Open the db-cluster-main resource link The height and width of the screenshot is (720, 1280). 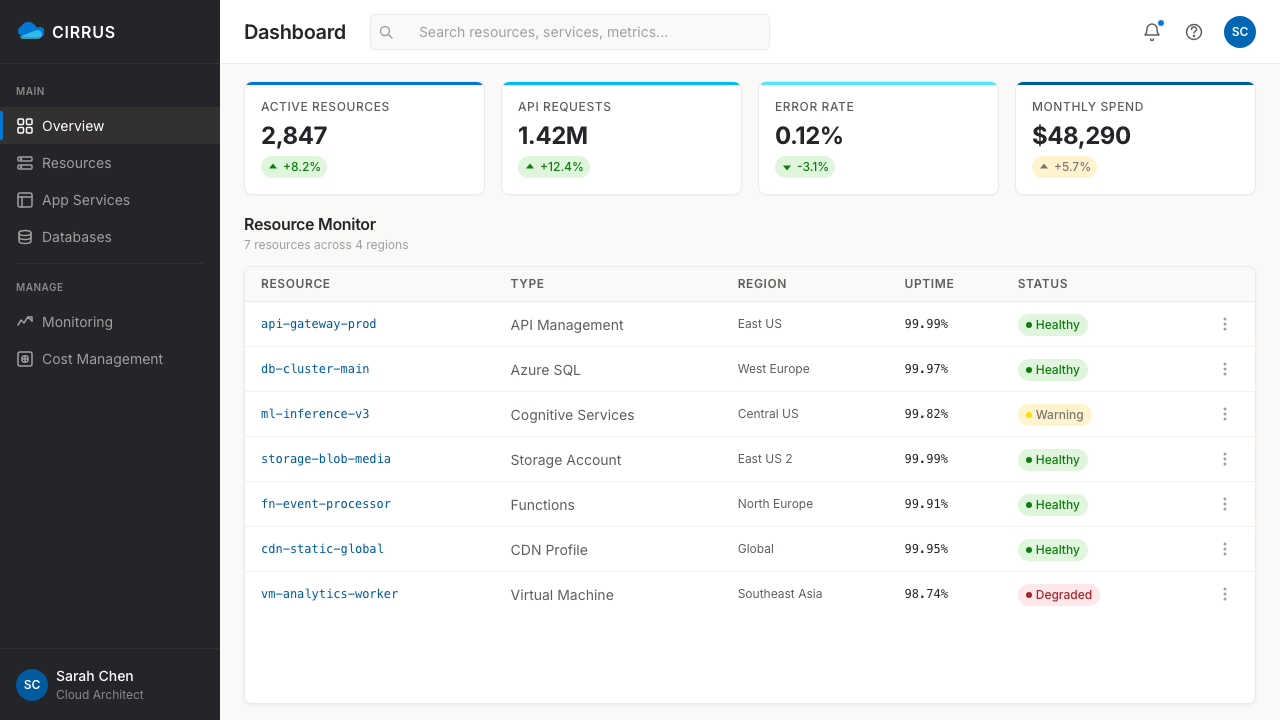point(315,369)
